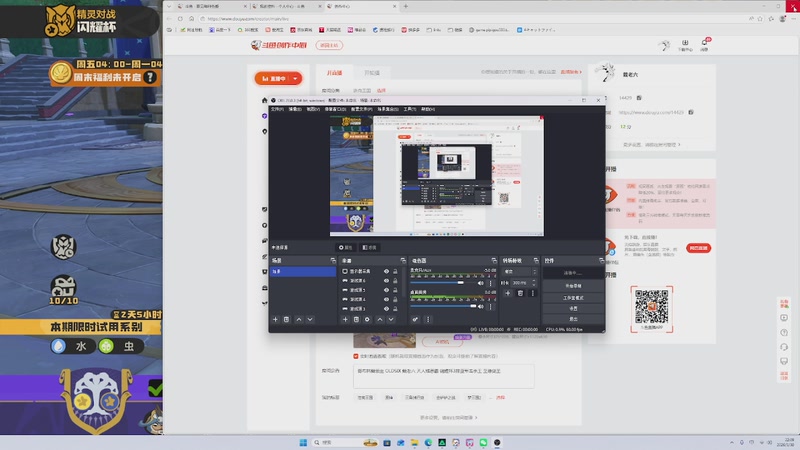This screenshot has height=450, width=800.
Task: Switch to the second tab beside the live tab
Action: point(372,73)
